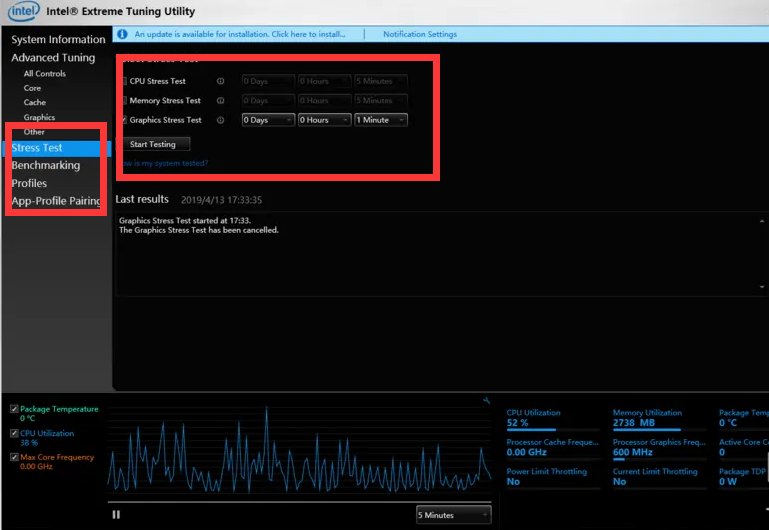
Task: Open 'How is my system tested?' link
Action: click(x=165, y=163)
